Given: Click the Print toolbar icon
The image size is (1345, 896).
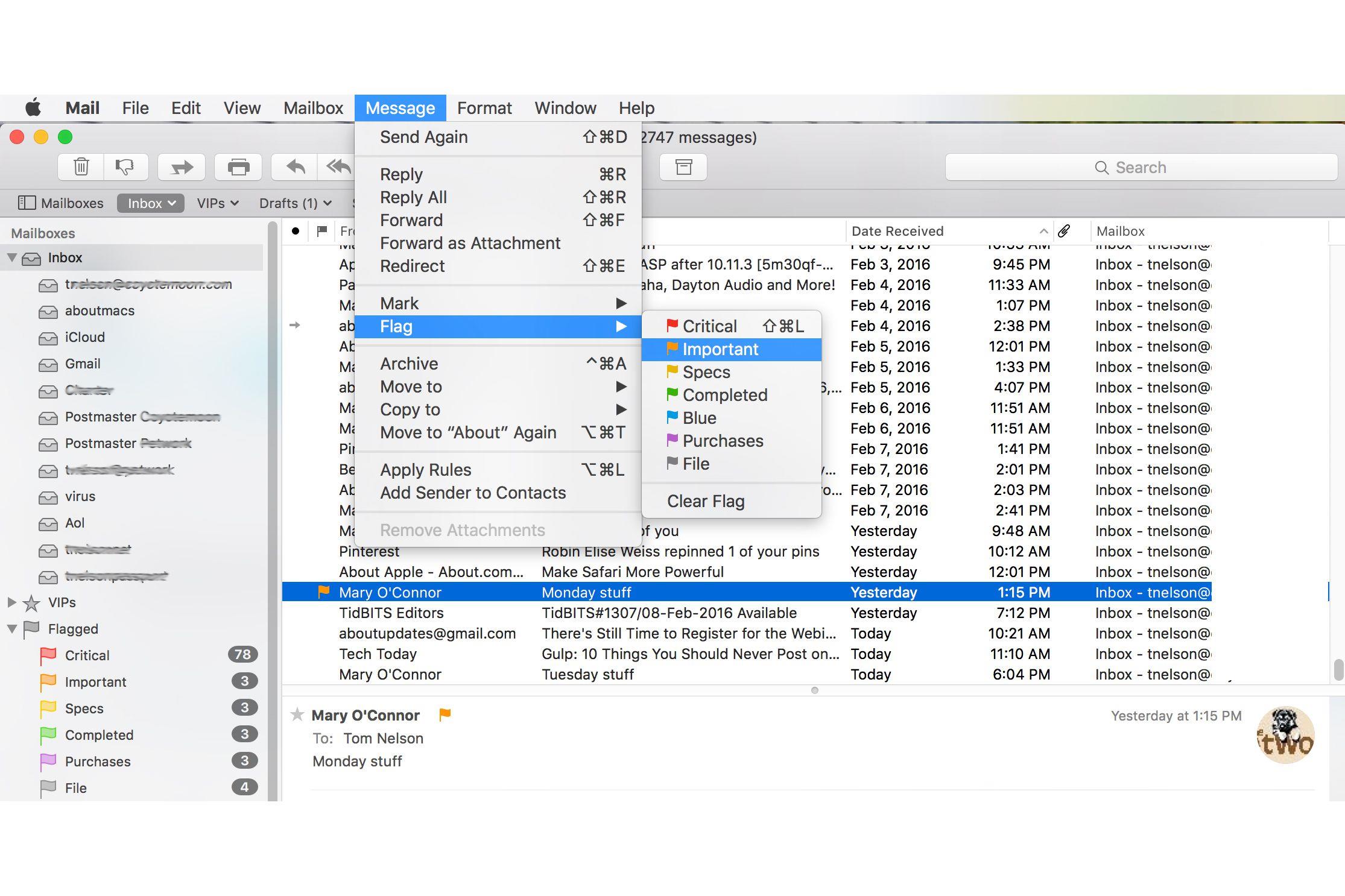Looking at the screenshot, I should click(238, 167).
